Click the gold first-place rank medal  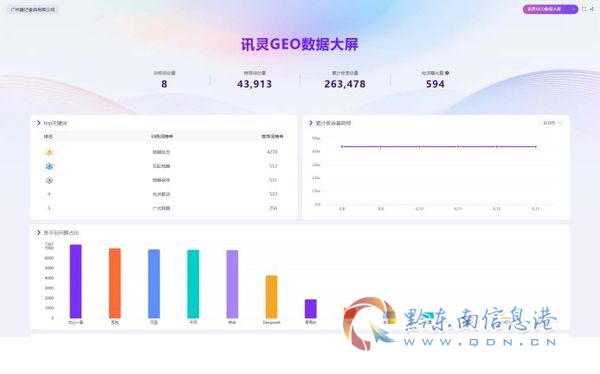pyautogui.click(x=49, y=152)
